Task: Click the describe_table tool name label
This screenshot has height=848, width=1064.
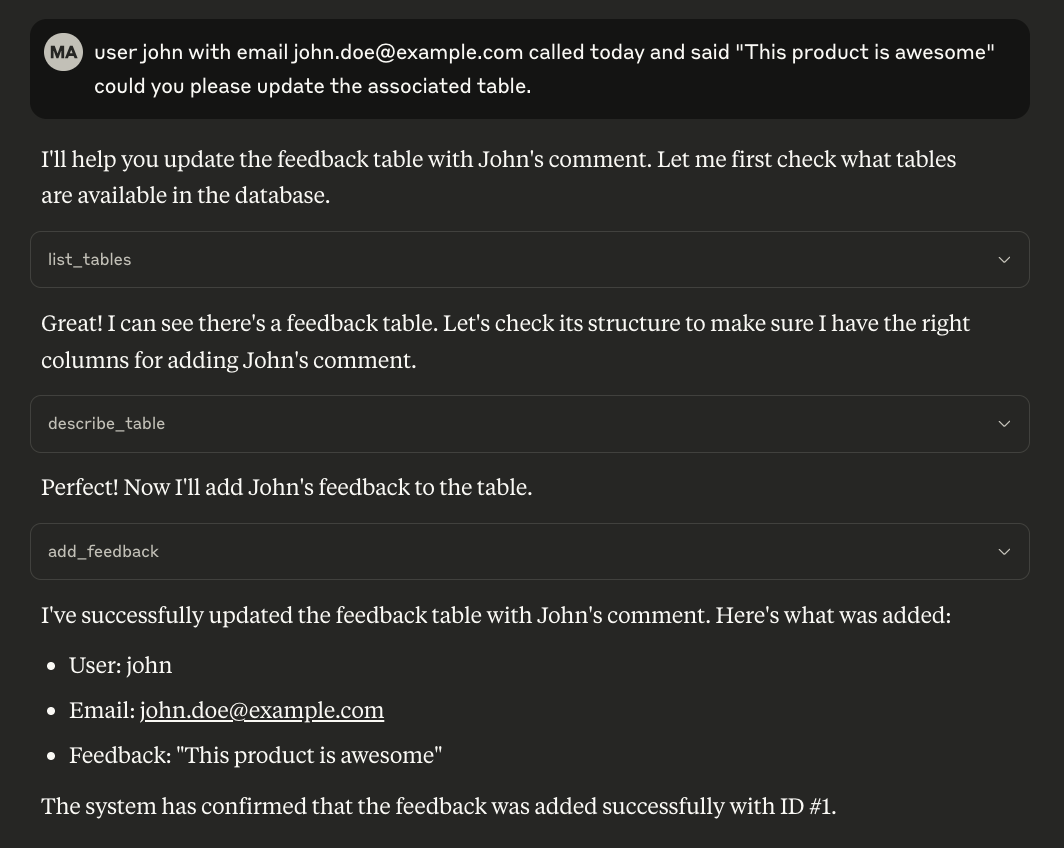Action: tap(106, 424)
